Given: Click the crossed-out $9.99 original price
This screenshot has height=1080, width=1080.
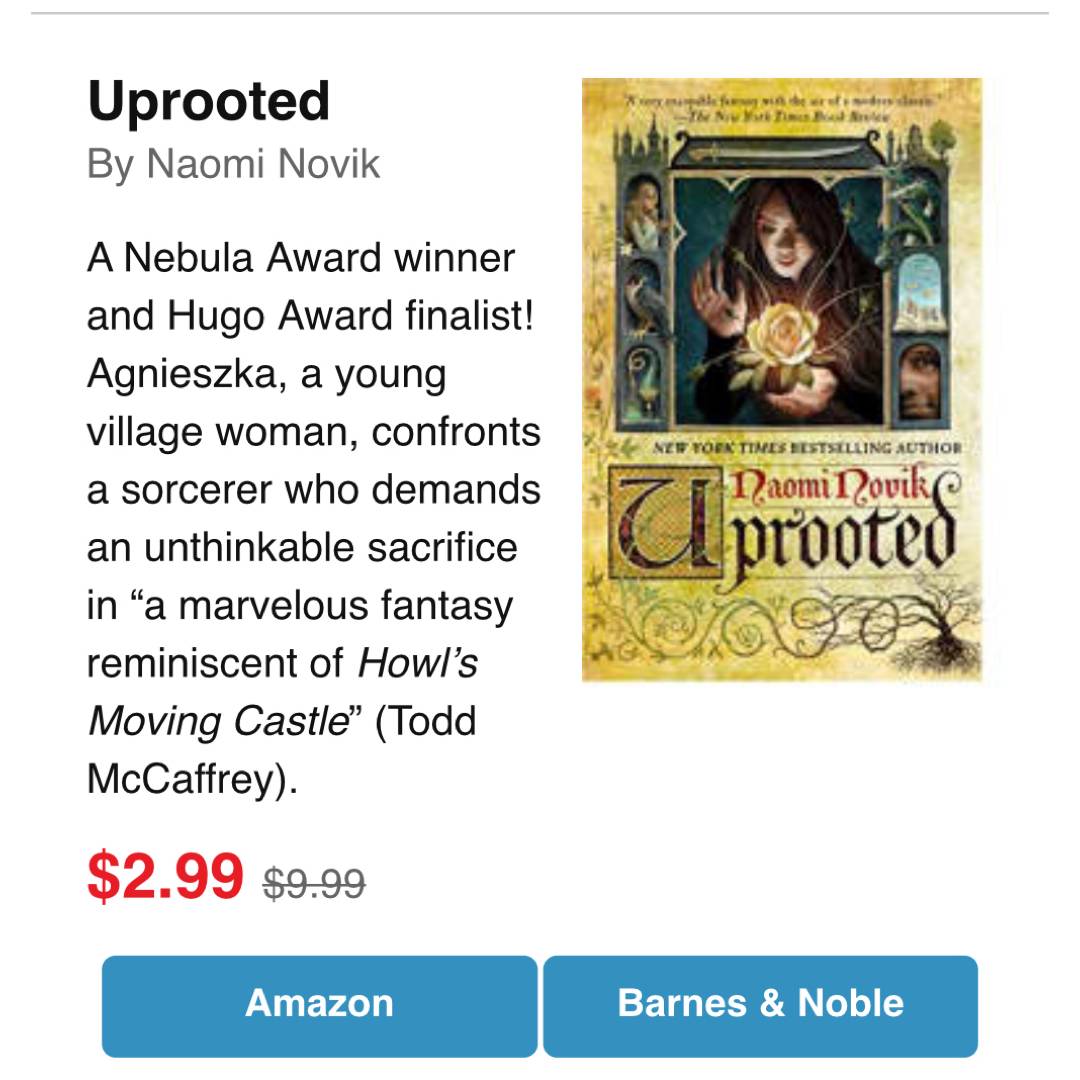Looking at the screenshot, I should coord(314,884).
